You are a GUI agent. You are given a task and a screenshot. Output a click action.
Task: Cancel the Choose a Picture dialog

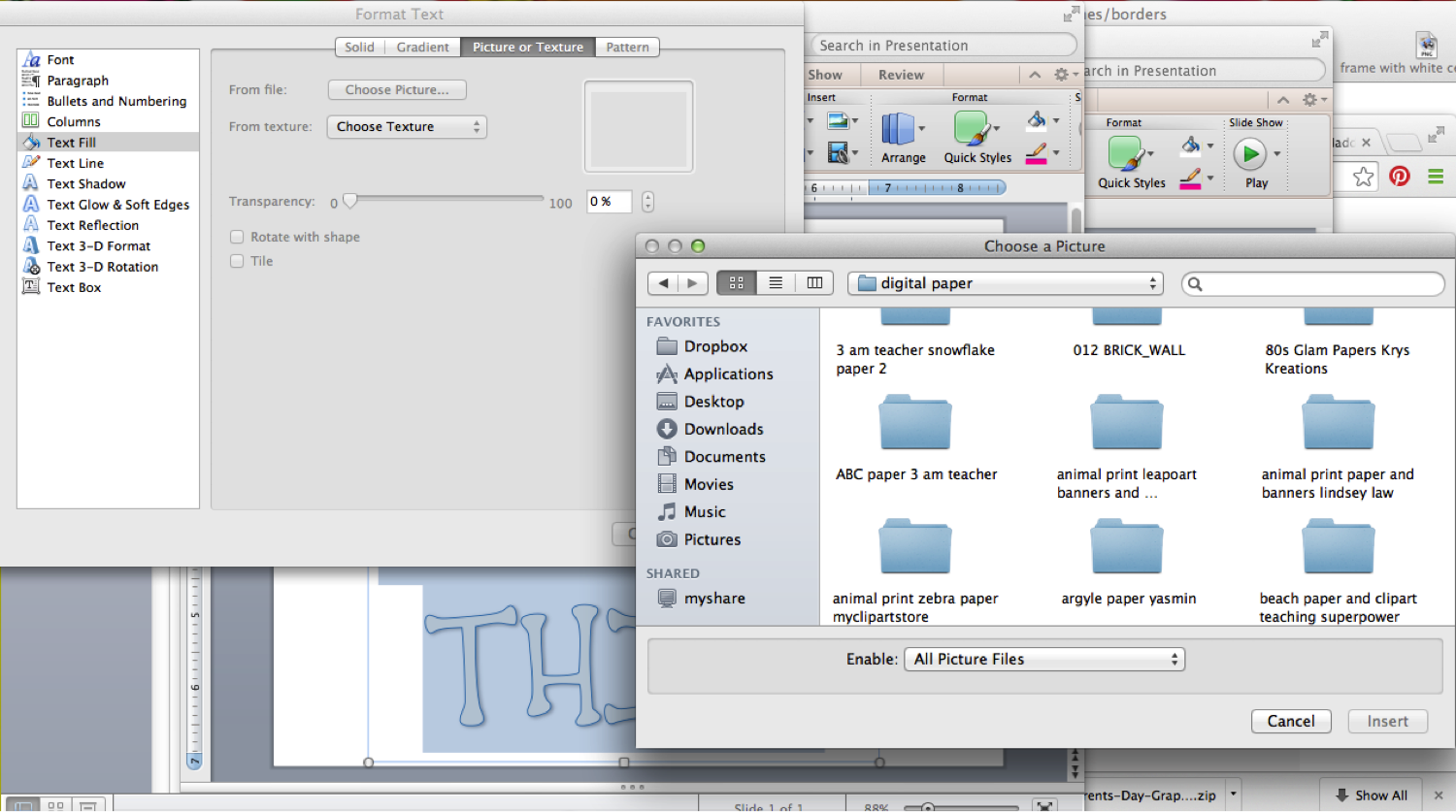click(1291, 721)
